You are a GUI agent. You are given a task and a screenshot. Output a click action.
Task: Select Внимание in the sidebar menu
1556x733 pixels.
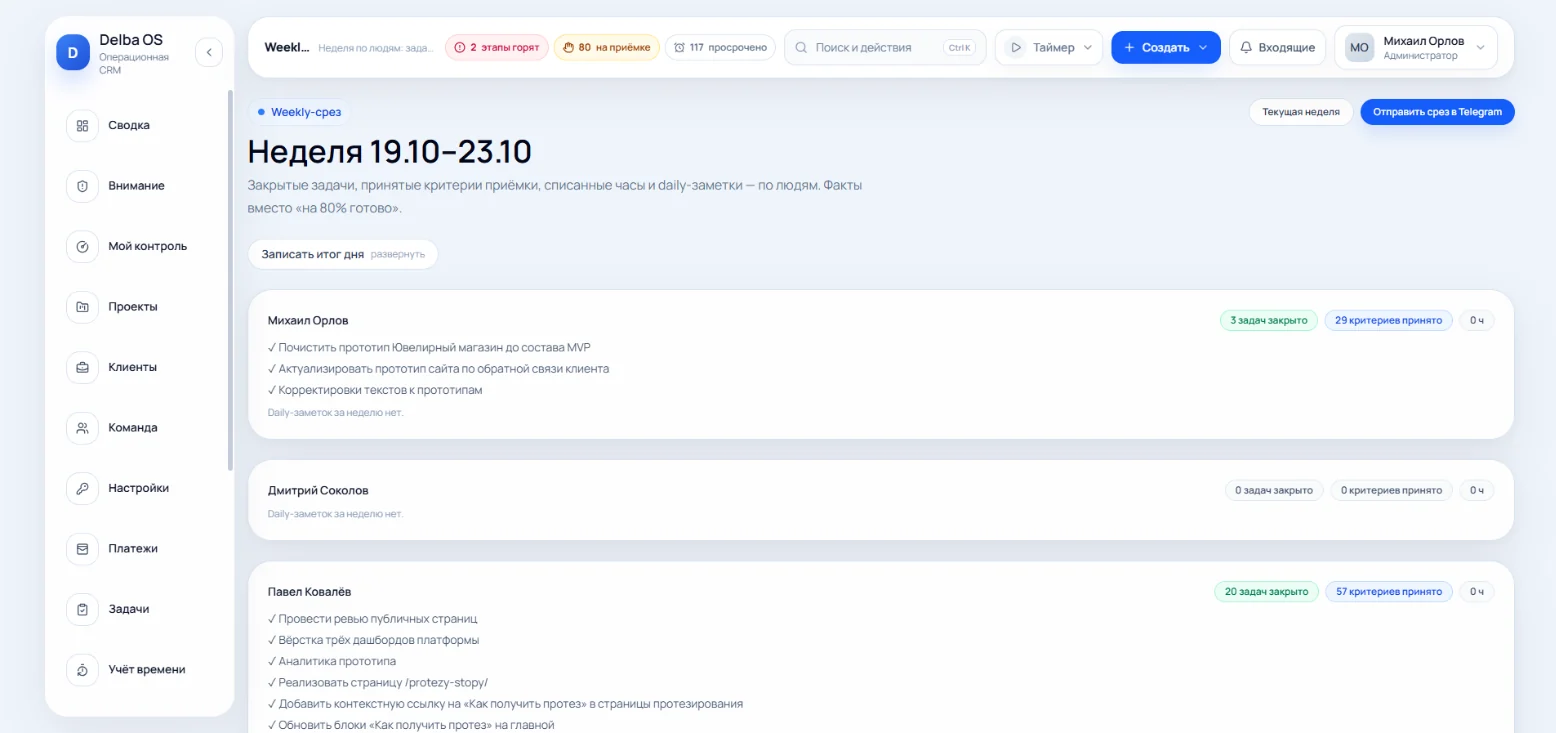click(136, 186)
